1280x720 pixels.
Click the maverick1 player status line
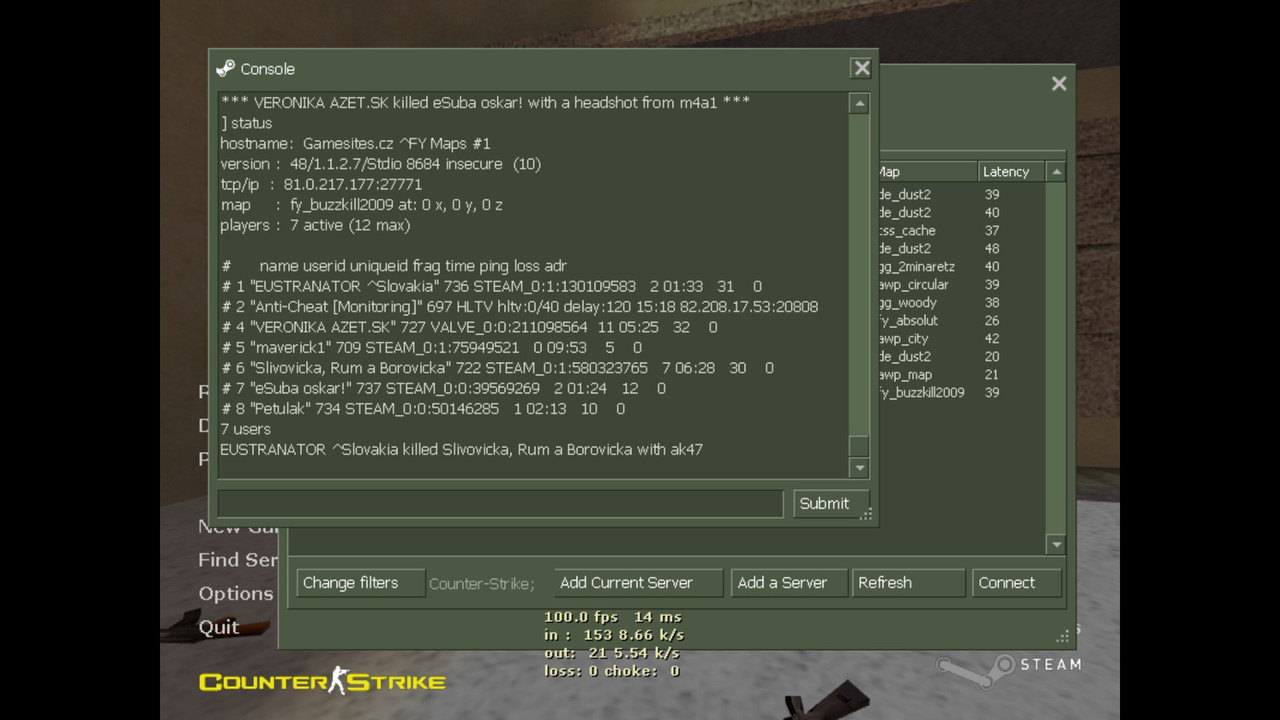pyautogui.click(x=431, y=347)
